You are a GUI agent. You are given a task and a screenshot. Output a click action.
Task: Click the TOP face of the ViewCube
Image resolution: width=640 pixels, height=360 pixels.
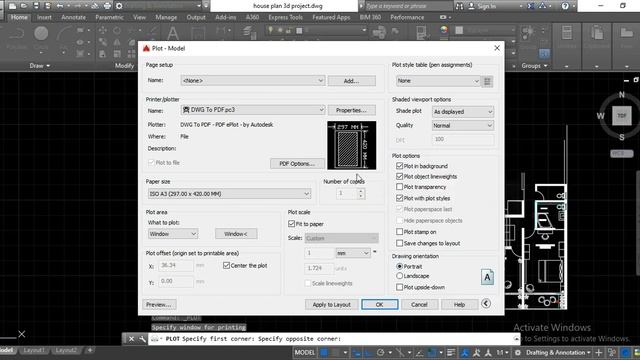click(x=622, y=116)
